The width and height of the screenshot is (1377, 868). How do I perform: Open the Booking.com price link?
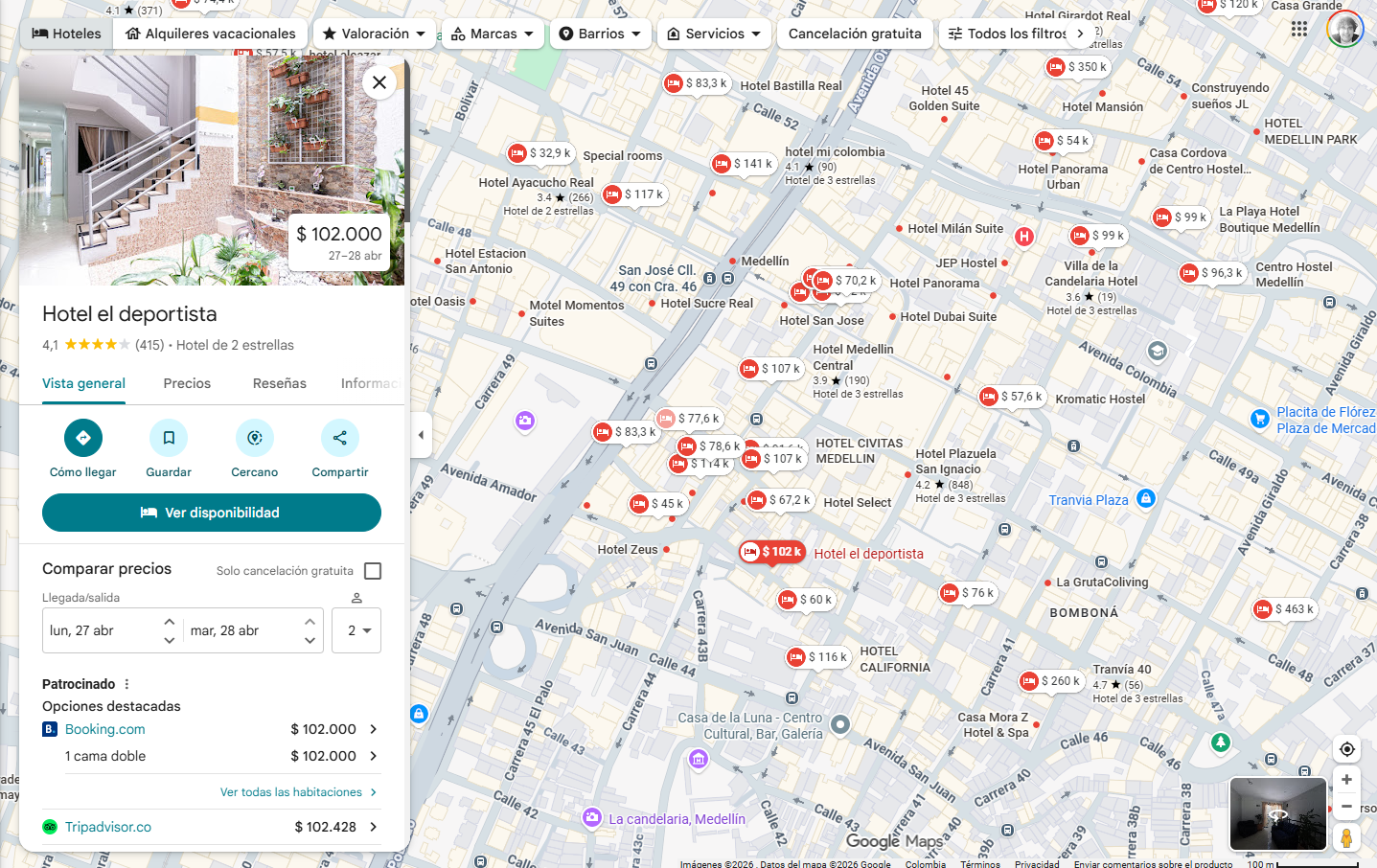(104, 729)
